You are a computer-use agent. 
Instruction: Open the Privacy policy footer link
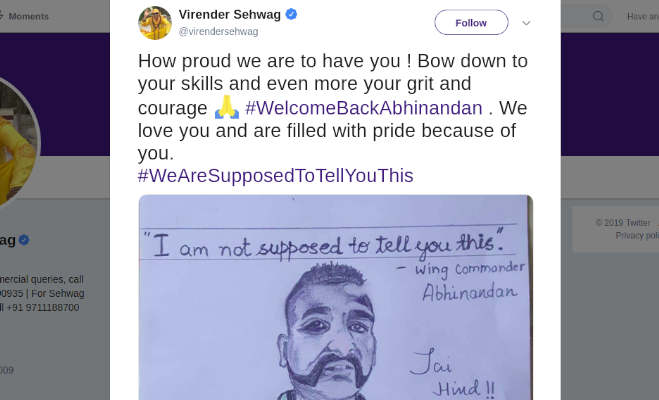point(637,235)
